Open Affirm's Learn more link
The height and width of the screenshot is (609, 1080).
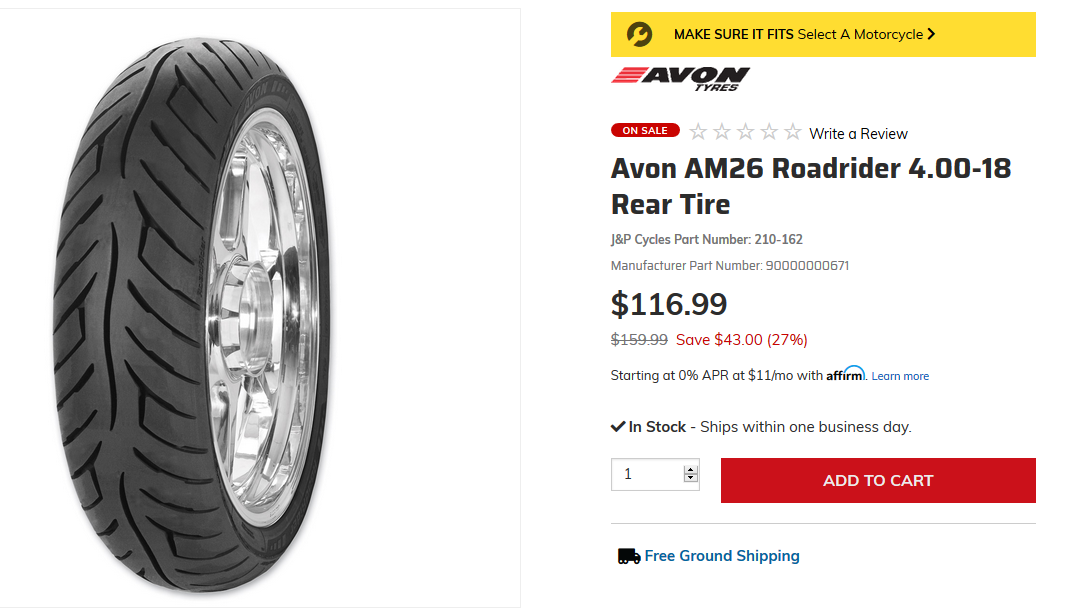[900, 376]
